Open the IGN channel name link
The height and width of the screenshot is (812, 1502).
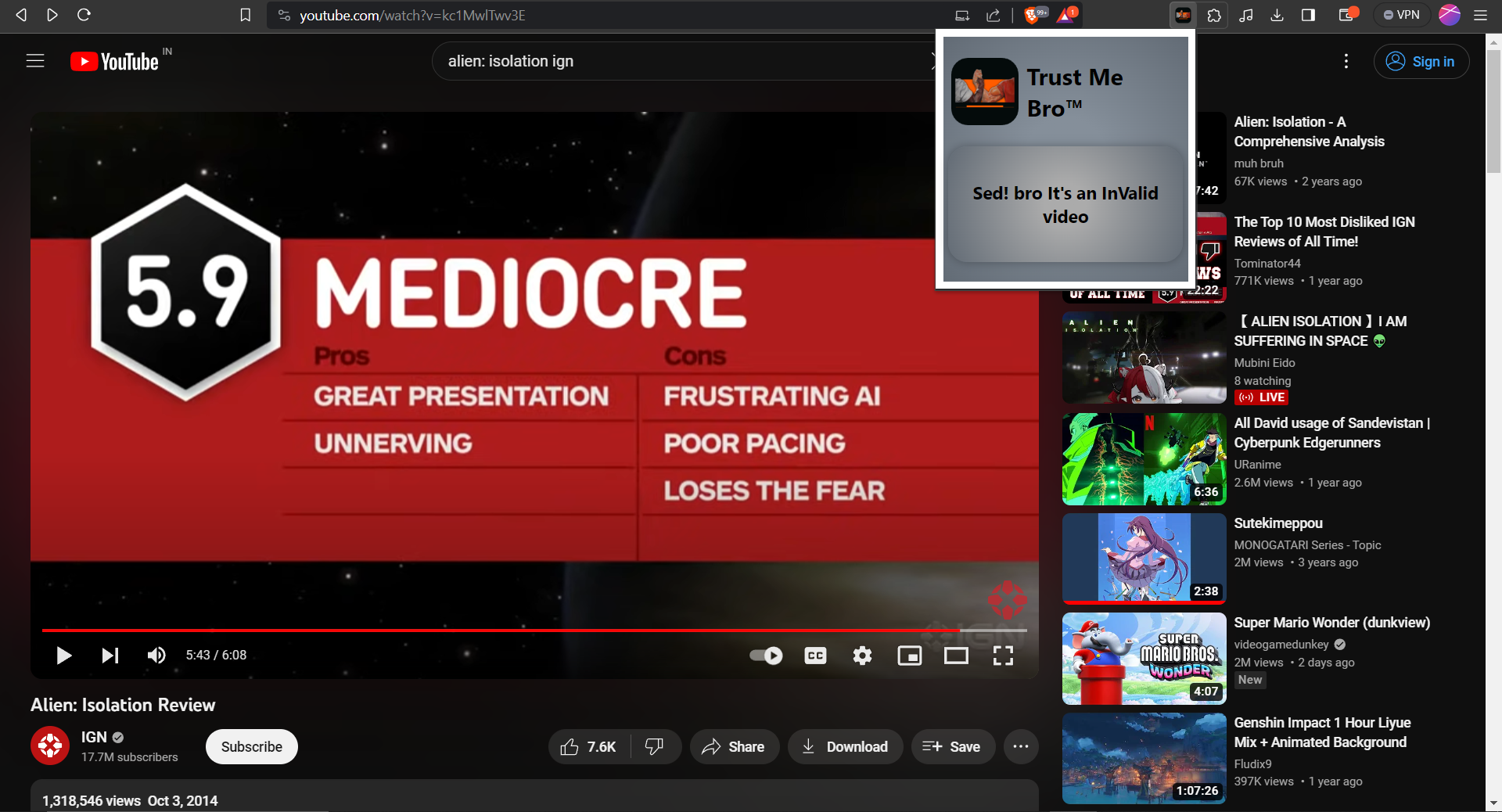point(94,737)
